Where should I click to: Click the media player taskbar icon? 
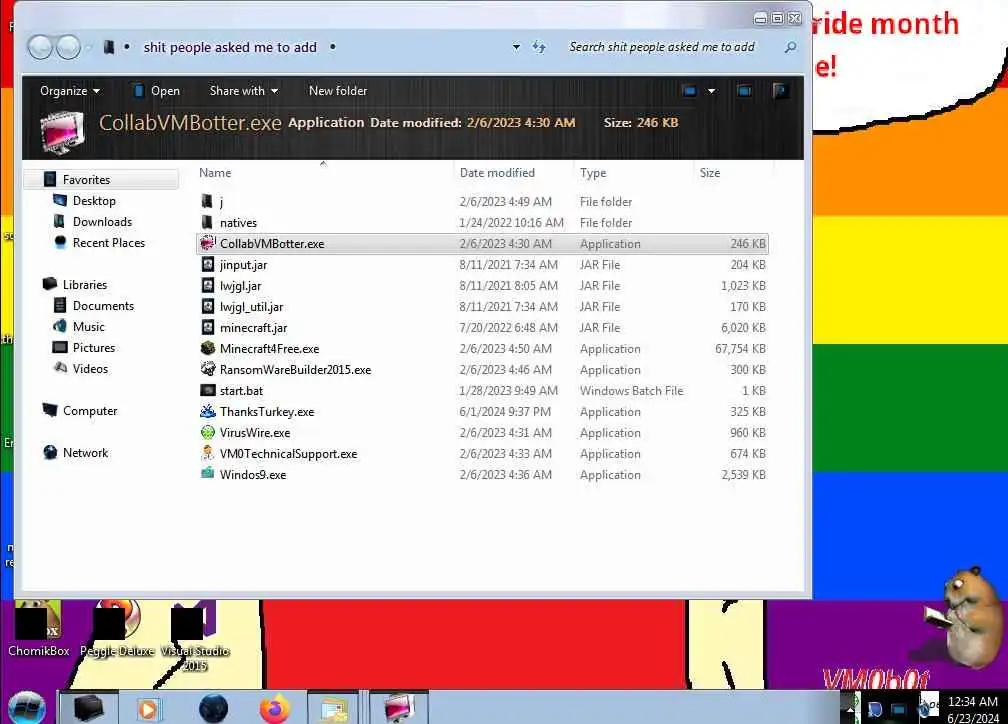tap(148, 709)
